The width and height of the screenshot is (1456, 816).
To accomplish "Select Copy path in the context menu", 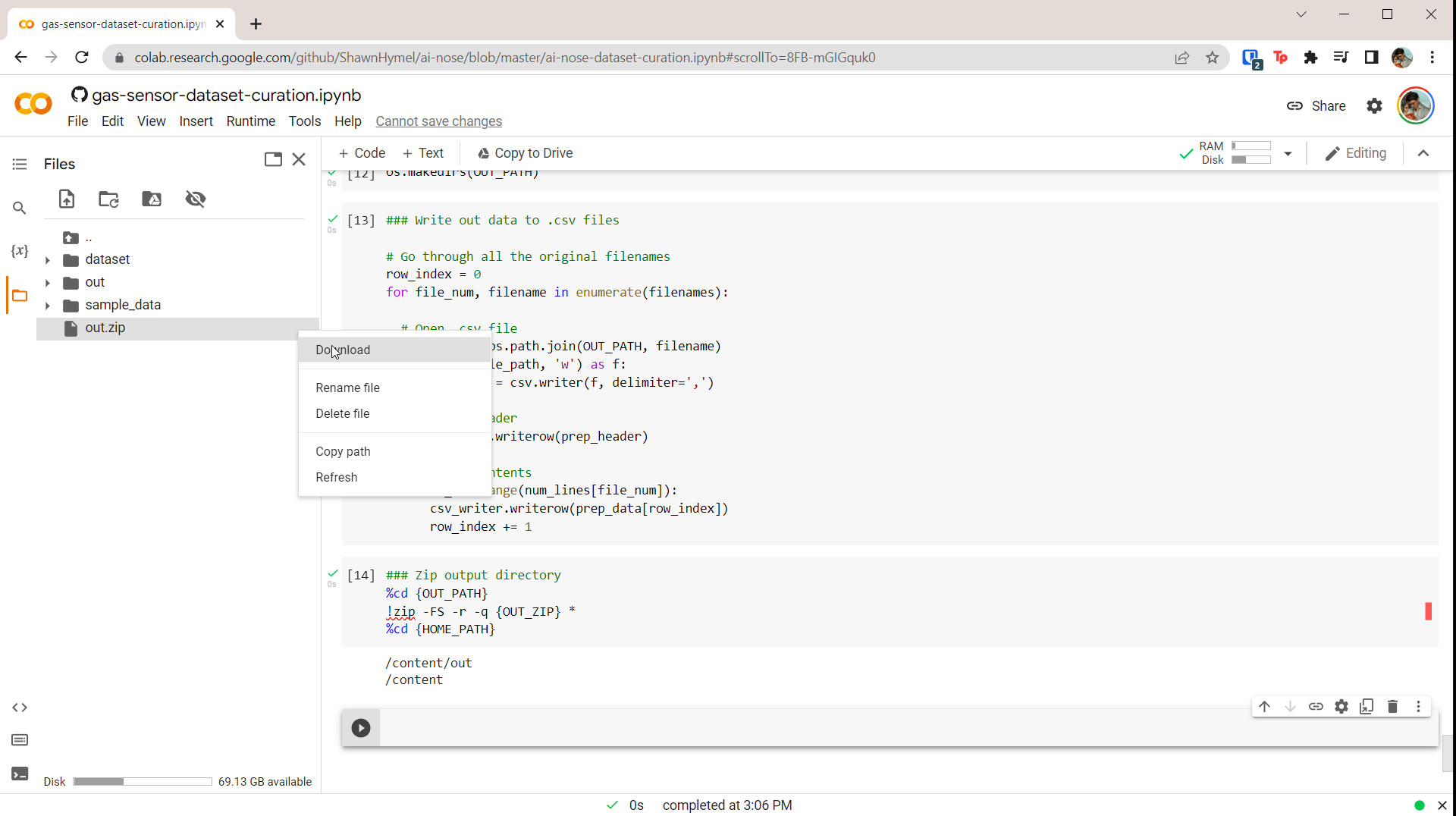I will pos(343,452).
